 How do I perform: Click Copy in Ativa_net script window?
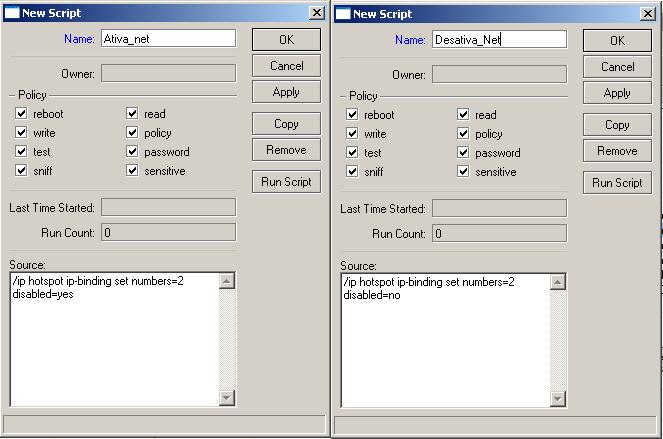(x=286, y=124)
